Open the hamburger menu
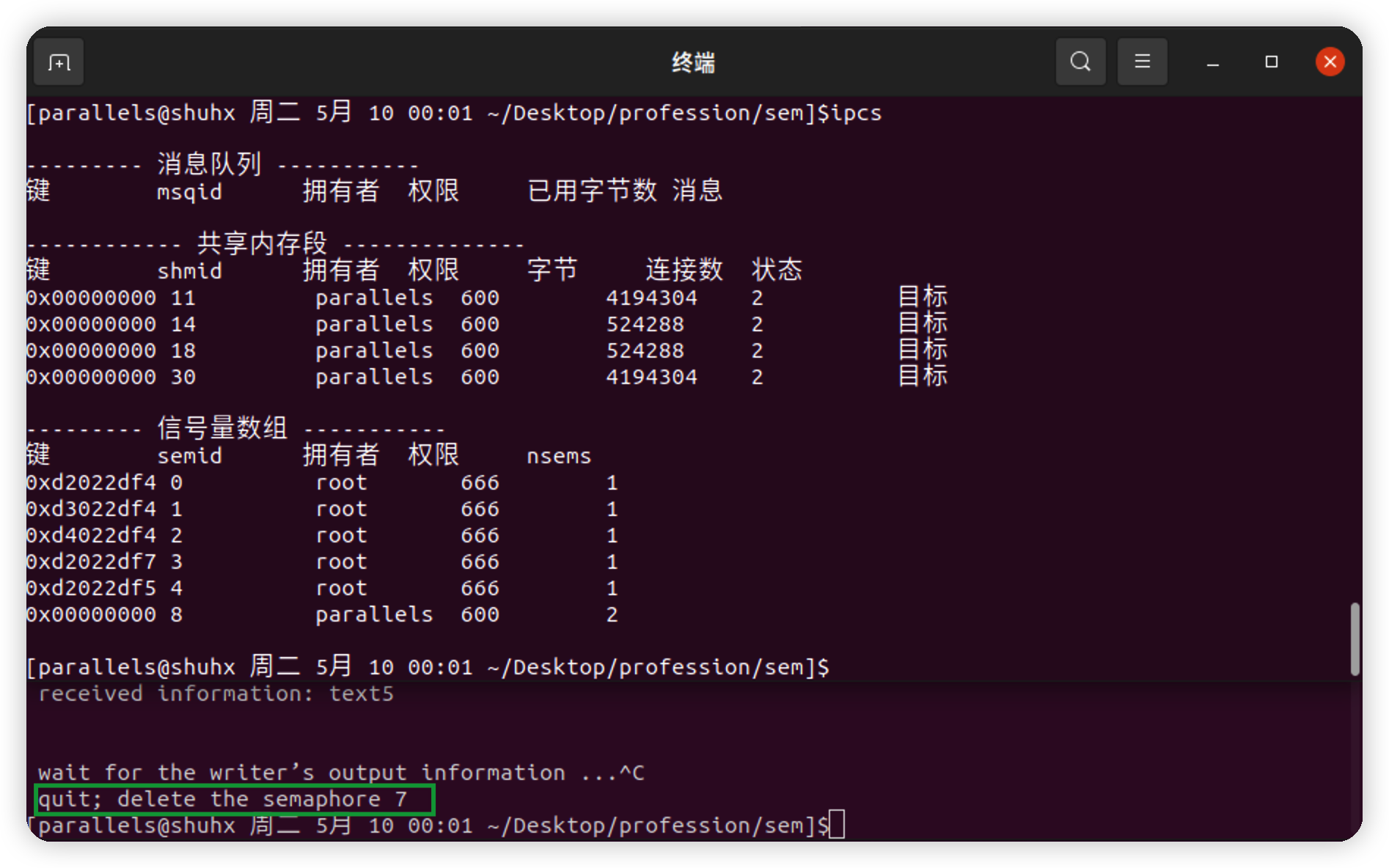The width and height of the screenshot is (1389, 868). pyautogui.click(x=1142, y=62)
